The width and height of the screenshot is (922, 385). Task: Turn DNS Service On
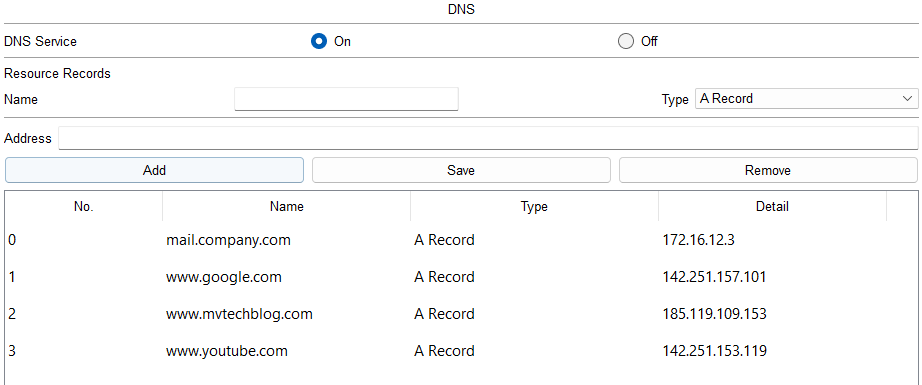[319, 42]
